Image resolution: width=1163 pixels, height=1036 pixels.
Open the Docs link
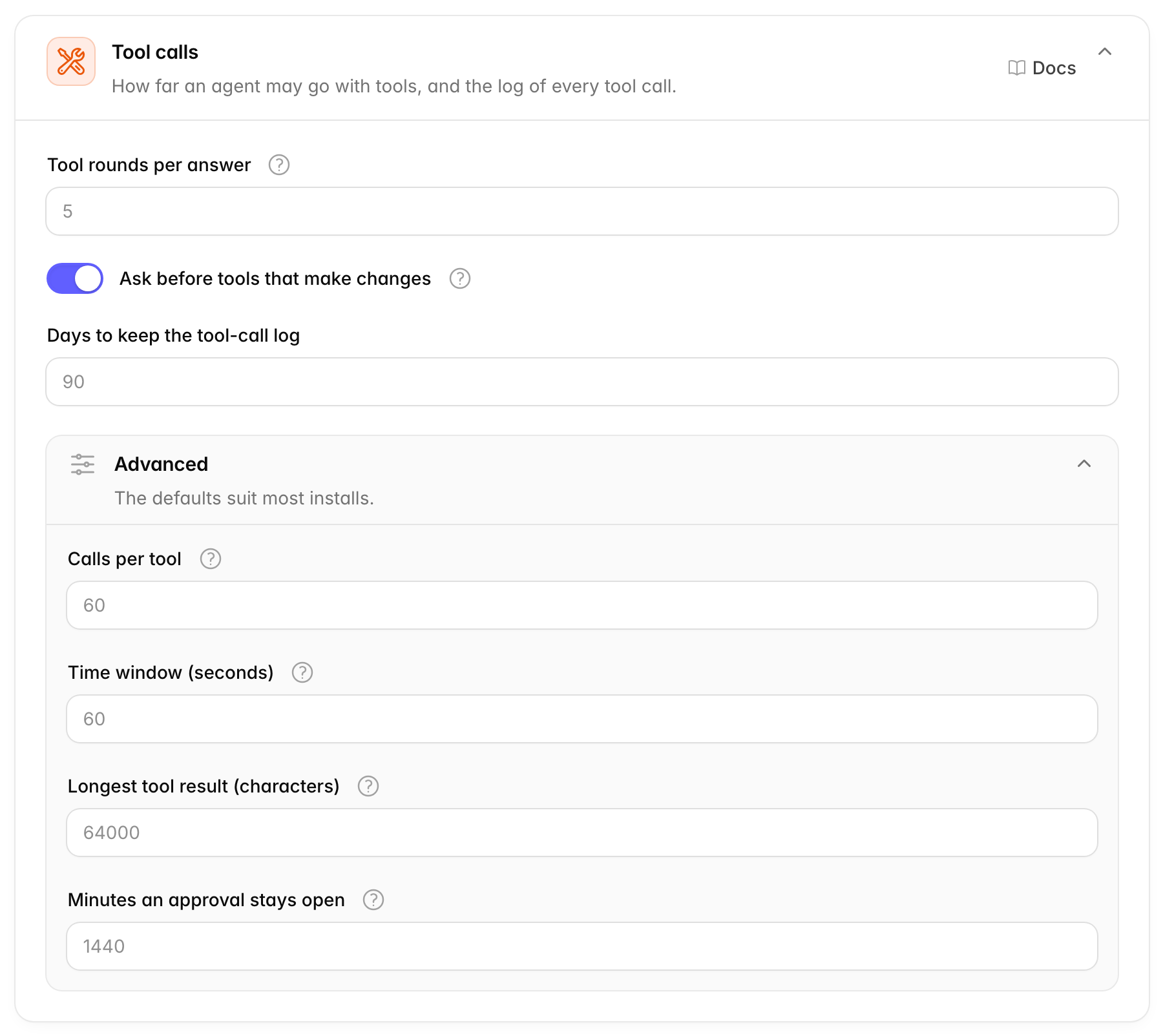(1042, 68)
